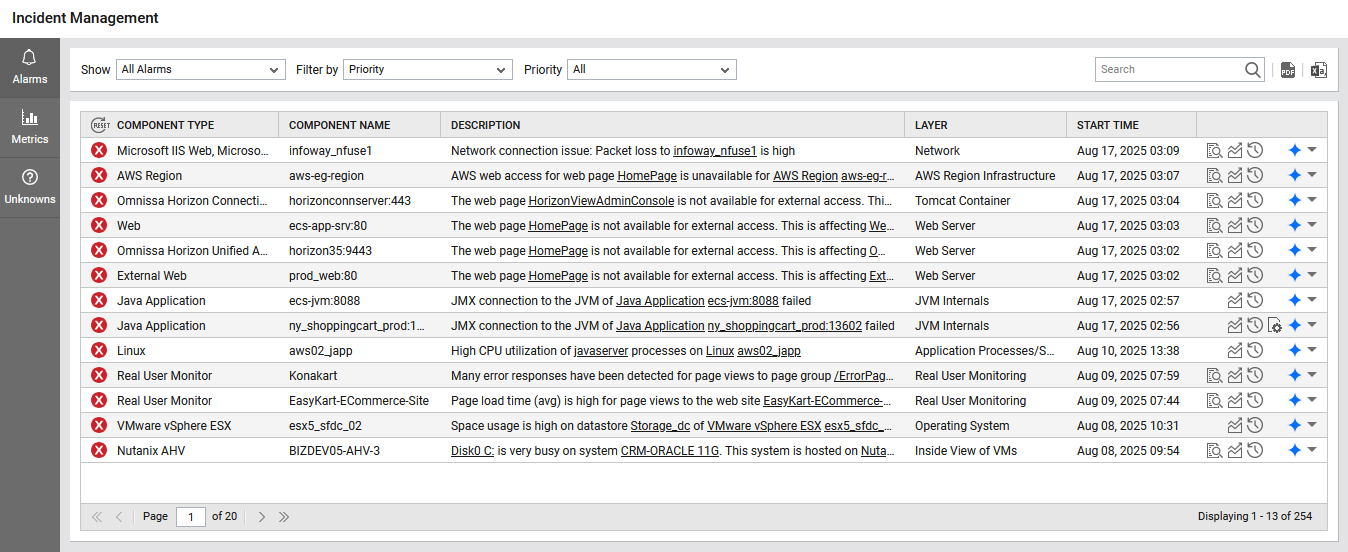1348x552 pixels.
Task: Export alarms to Excel
Action: point(1319,70)
